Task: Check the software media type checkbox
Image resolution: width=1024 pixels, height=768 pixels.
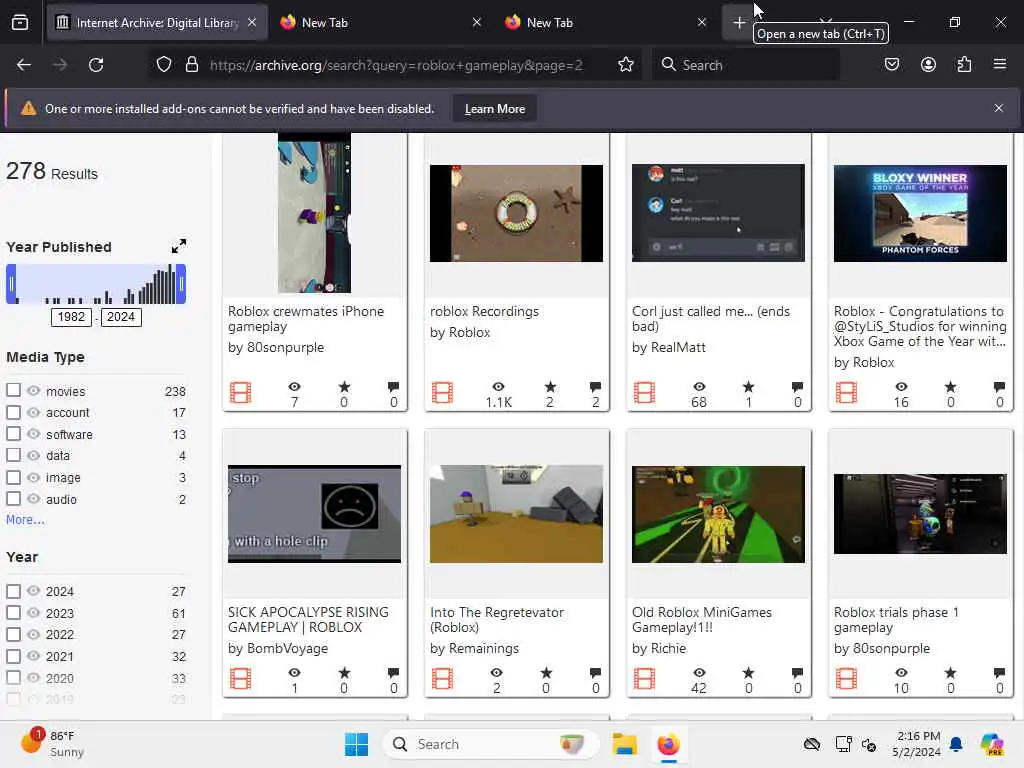Action: [13, 434]
